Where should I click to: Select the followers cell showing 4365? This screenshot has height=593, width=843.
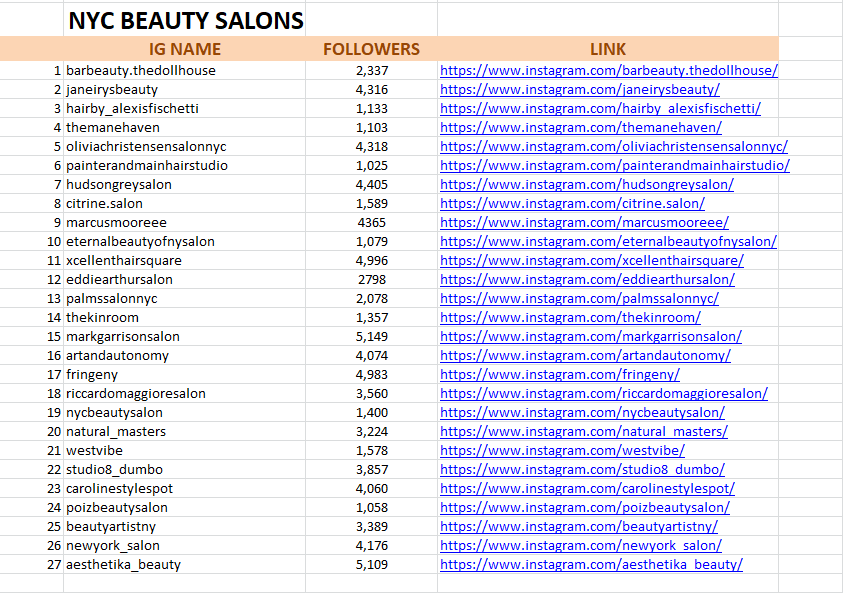pyautogui.click(x=372, y=223)
